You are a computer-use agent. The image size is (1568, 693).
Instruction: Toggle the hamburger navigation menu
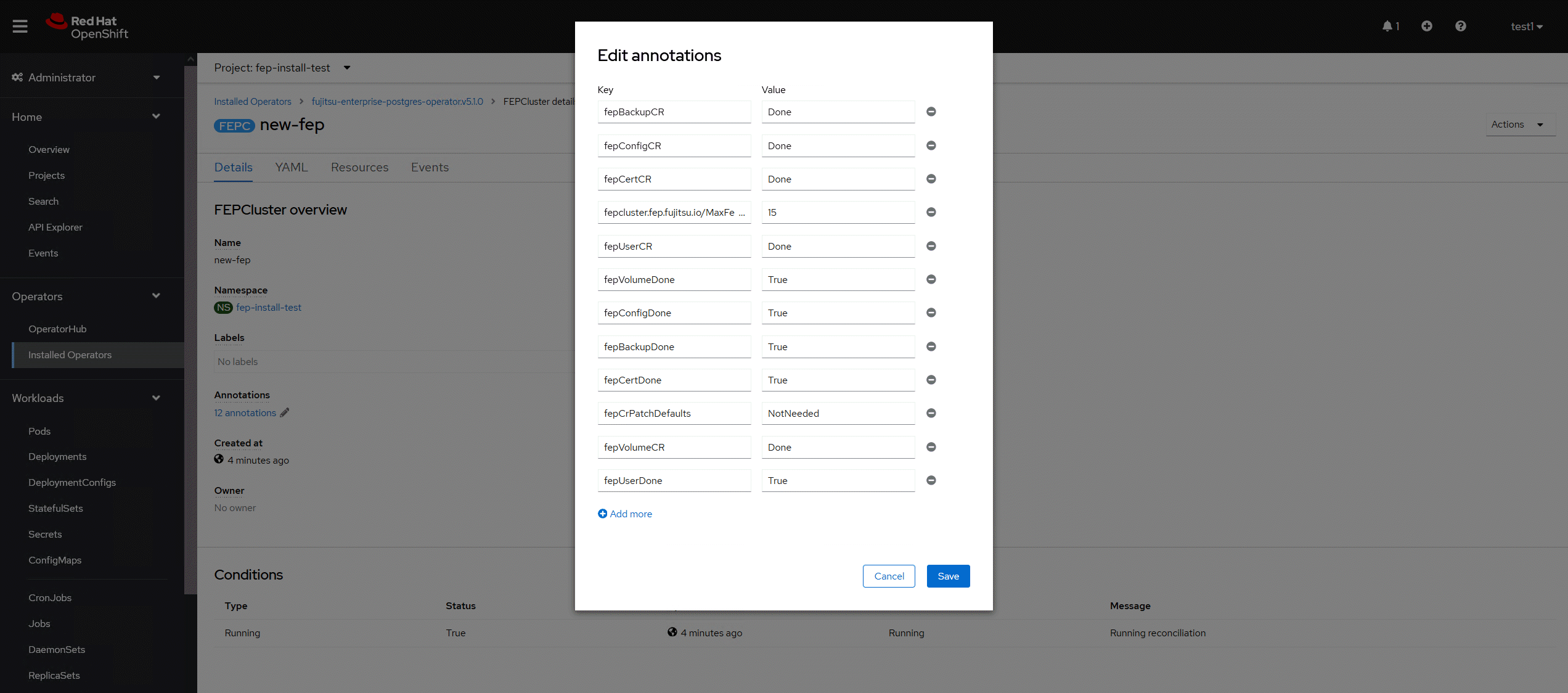[20, 26]
